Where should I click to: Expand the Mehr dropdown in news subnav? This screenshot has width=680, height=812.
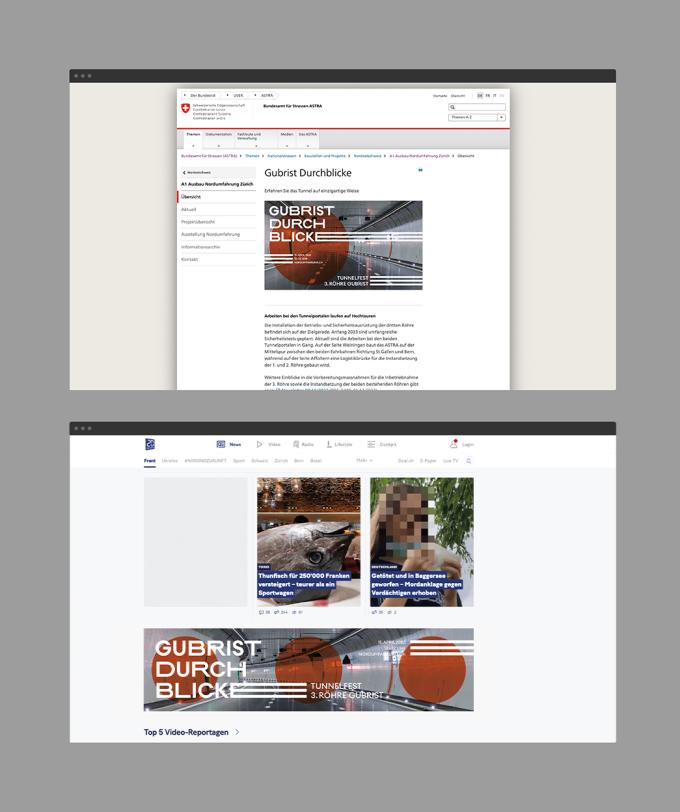364,461
